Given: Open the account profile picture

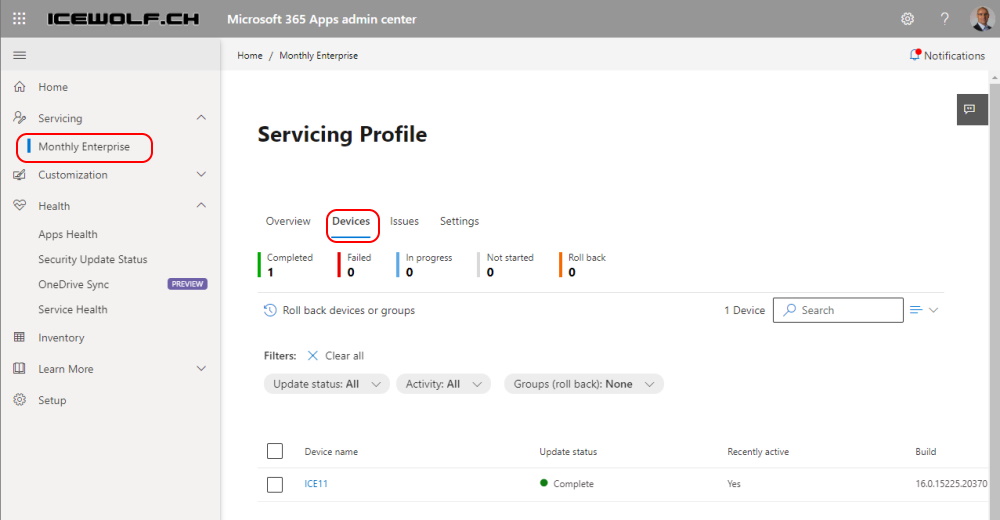Looking at the screenshot, I should point(982,19).
